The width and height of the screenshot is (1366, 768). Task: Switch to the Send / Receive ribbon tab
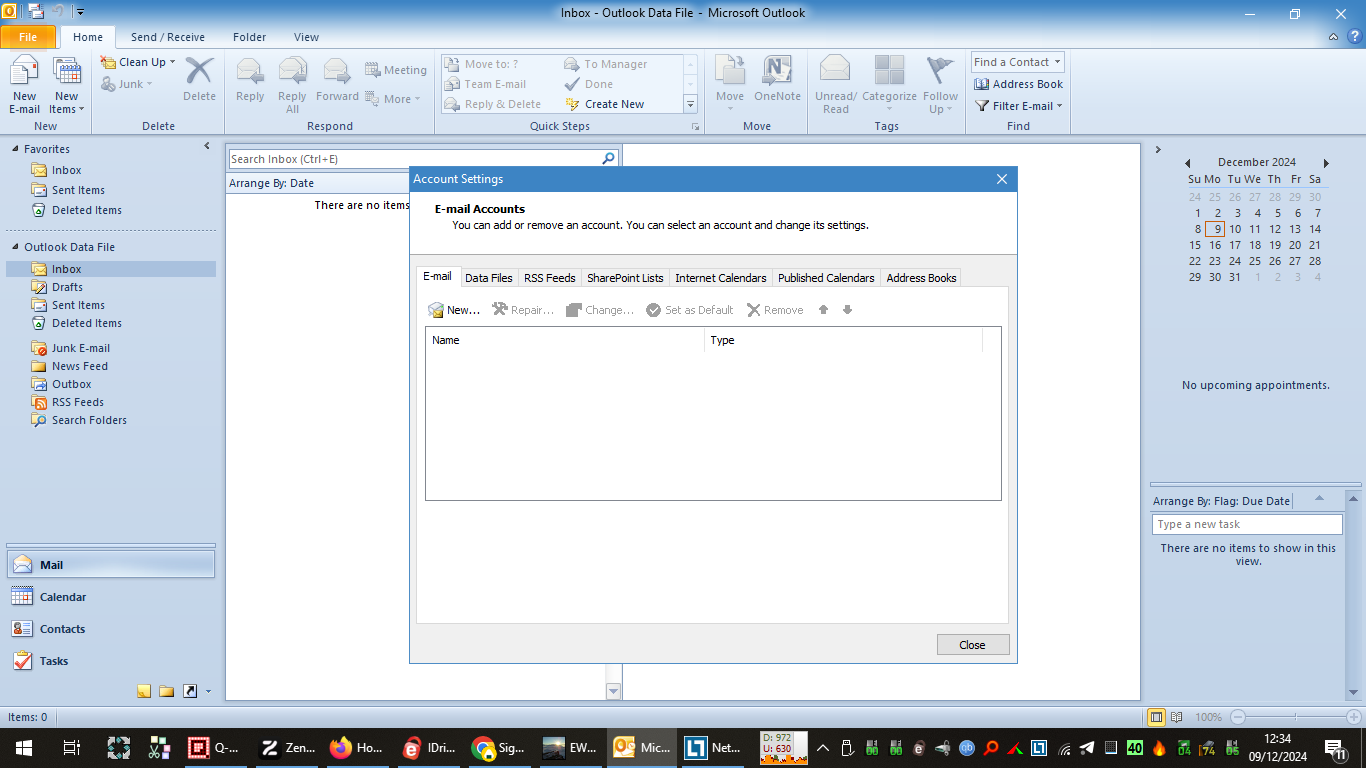(x=168, y=37)
